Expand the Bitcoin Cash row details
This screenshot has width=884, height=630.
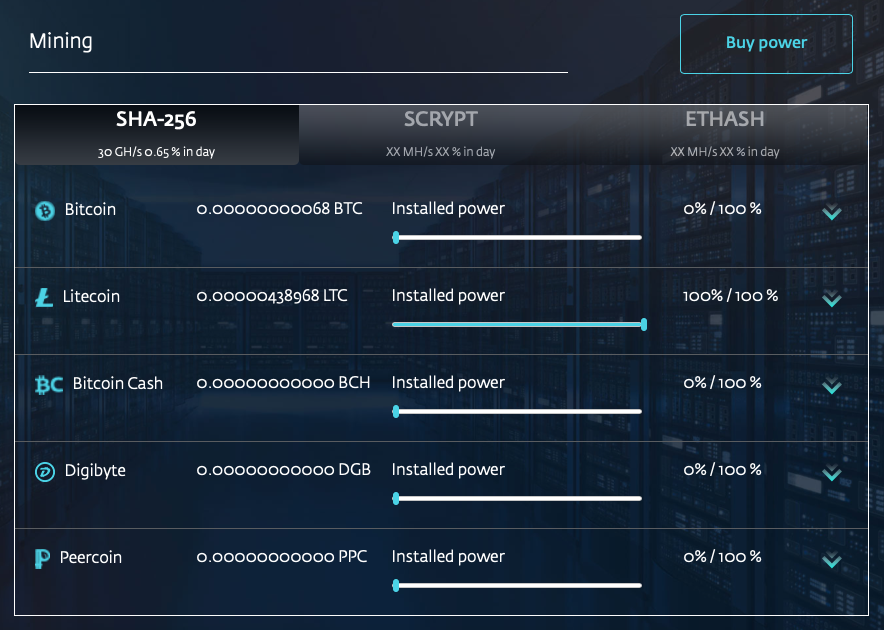tap(831, 387)
